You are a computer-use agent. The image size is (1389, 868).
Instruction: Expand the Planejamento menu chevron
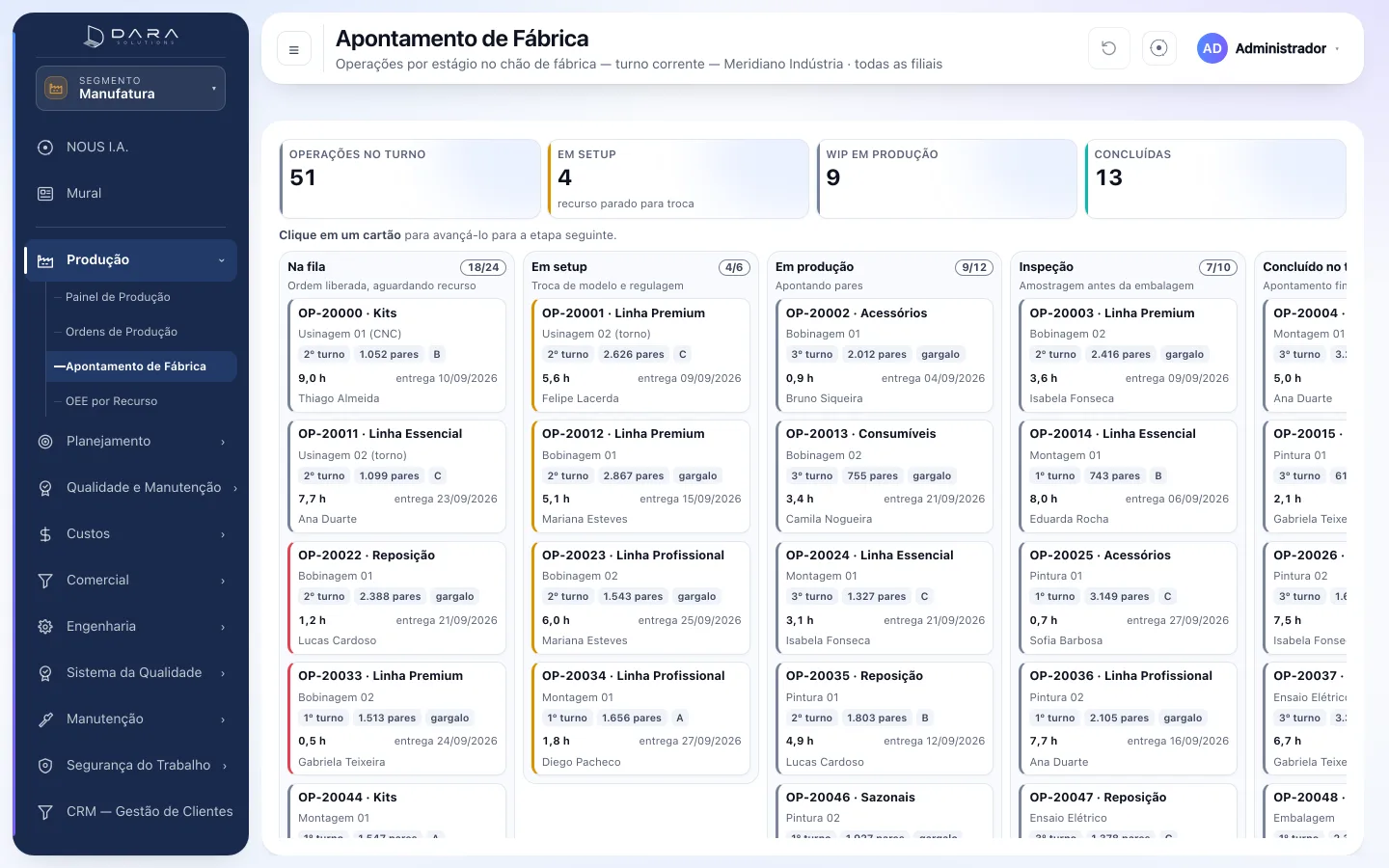coord(223,442)
